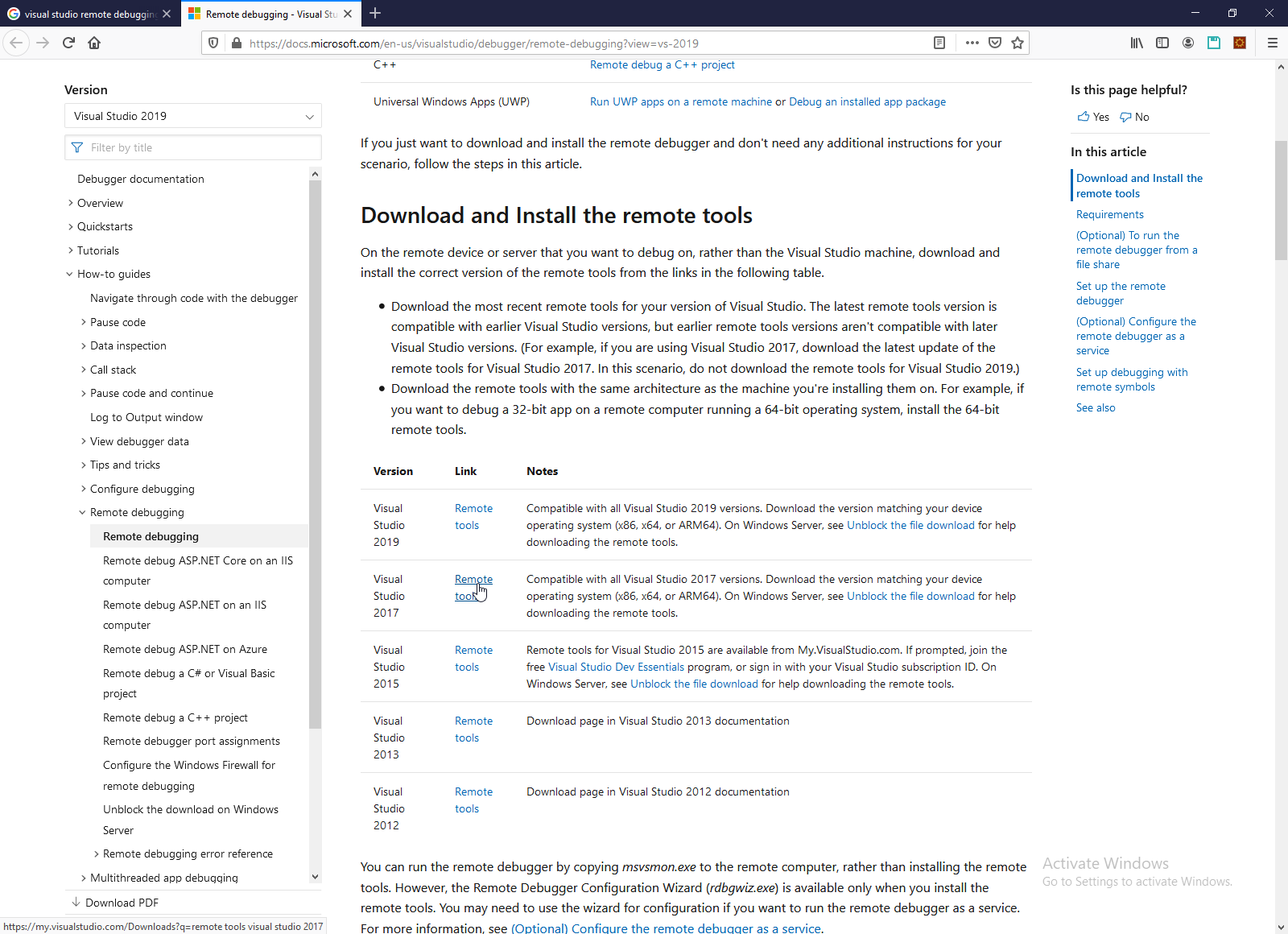The image size is (1288, 934).
Task: Open the Firefox Account menu
Action: pyautogui.click(x=1188, y=43)
